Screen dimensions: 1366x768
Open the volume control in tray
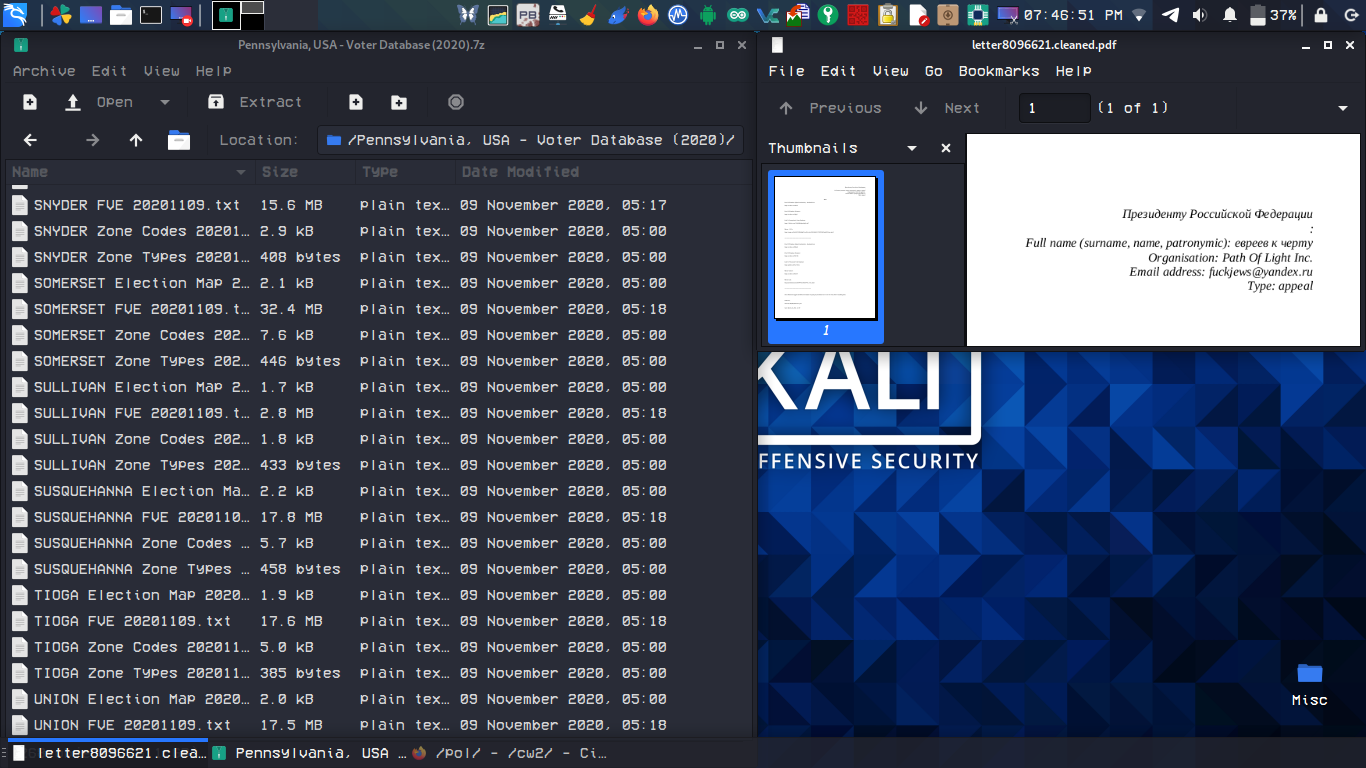pyautogui.click(x=1200, y=15)
